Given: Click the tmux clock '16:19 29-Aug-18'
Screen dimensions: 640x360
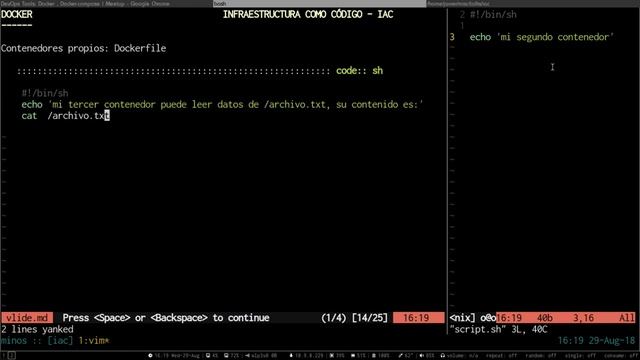Looking at the screenshot, I should click(596, 340).
